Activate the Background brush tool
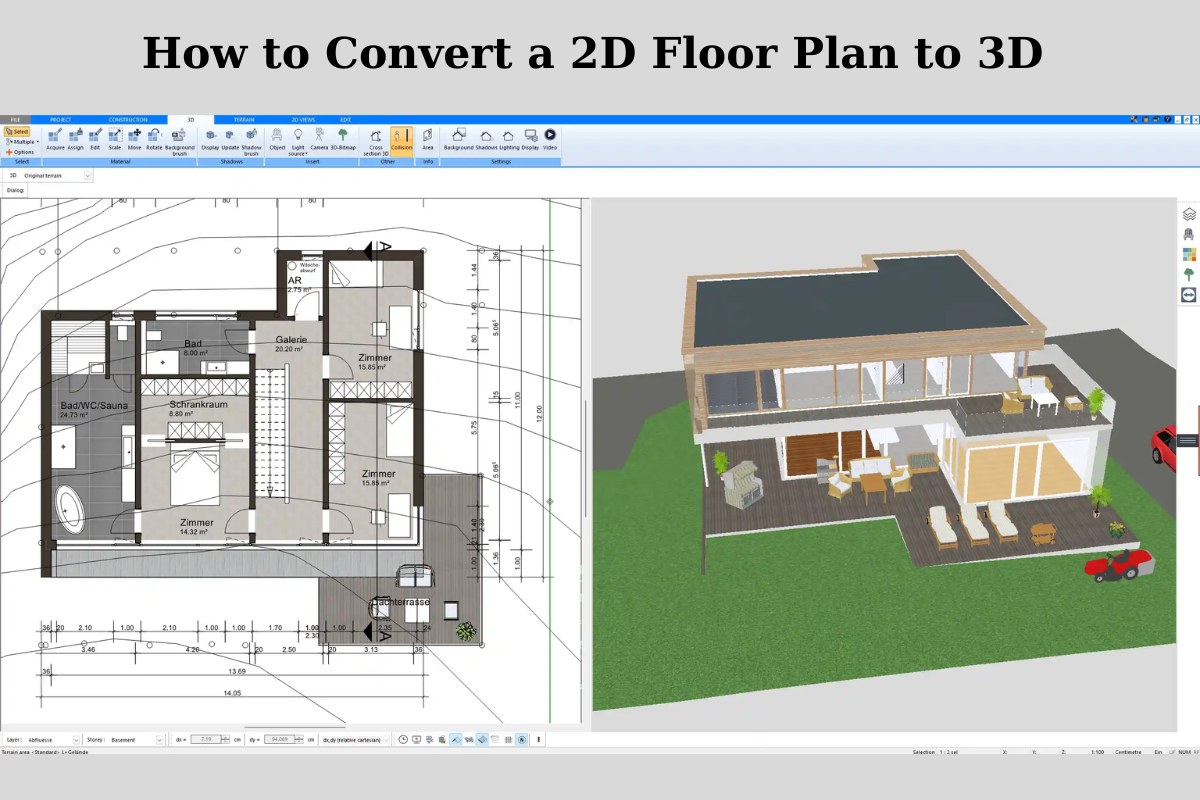The image size is (1200, 800). pos(178,141)
